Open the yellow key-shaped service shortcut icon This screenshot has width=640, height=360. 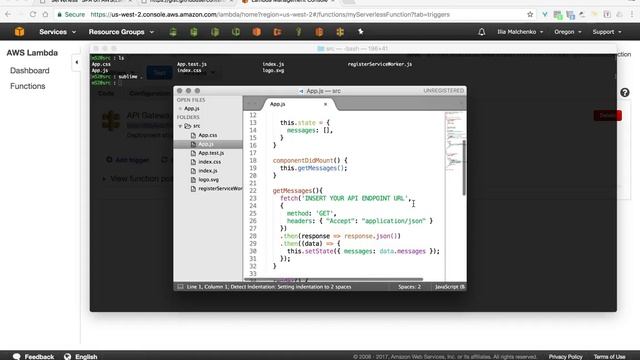coord(298,31)
